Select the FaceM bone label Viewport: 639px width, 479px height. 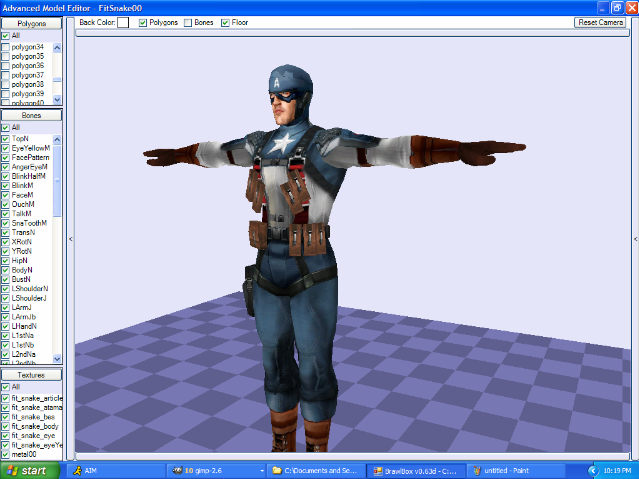(22, 195)
